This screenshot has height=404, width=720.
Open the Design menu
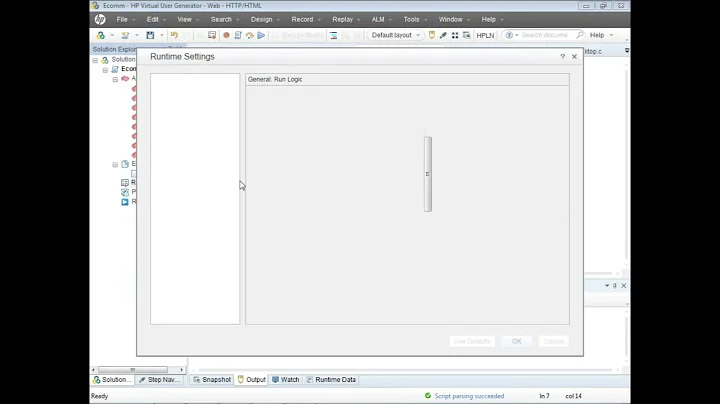265,19
